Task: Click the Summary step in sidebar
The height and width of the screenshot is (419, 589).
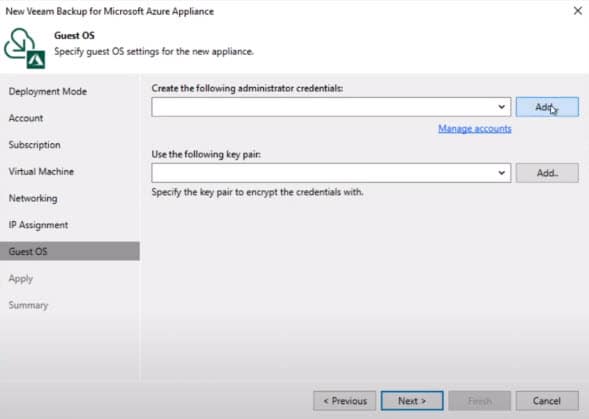Action: (x=29, y=305)
